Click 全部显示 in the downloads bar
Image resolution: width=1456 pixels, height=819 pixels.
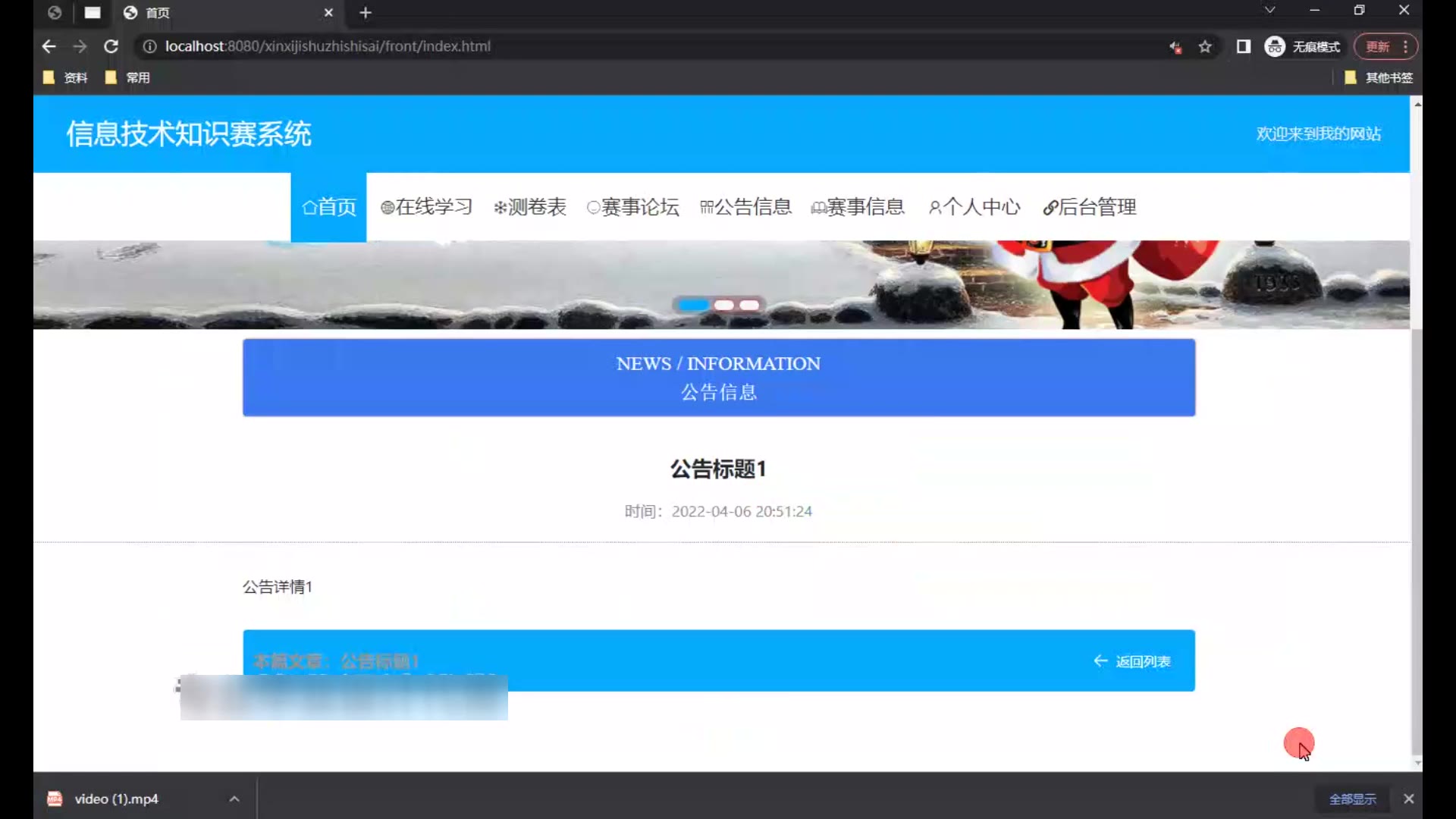[x=1352, y=799]
